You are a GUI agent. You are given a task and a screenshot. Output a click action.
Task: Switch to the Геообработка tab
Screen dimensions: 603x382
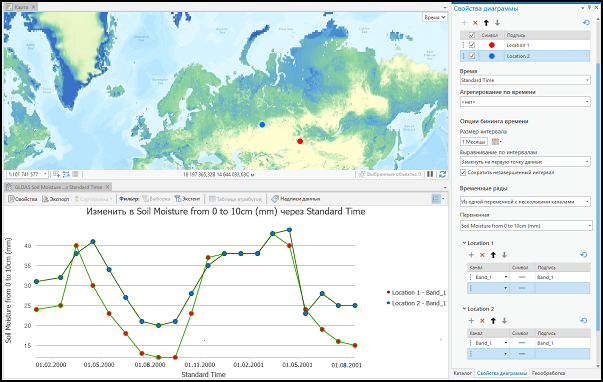point(548,373)
